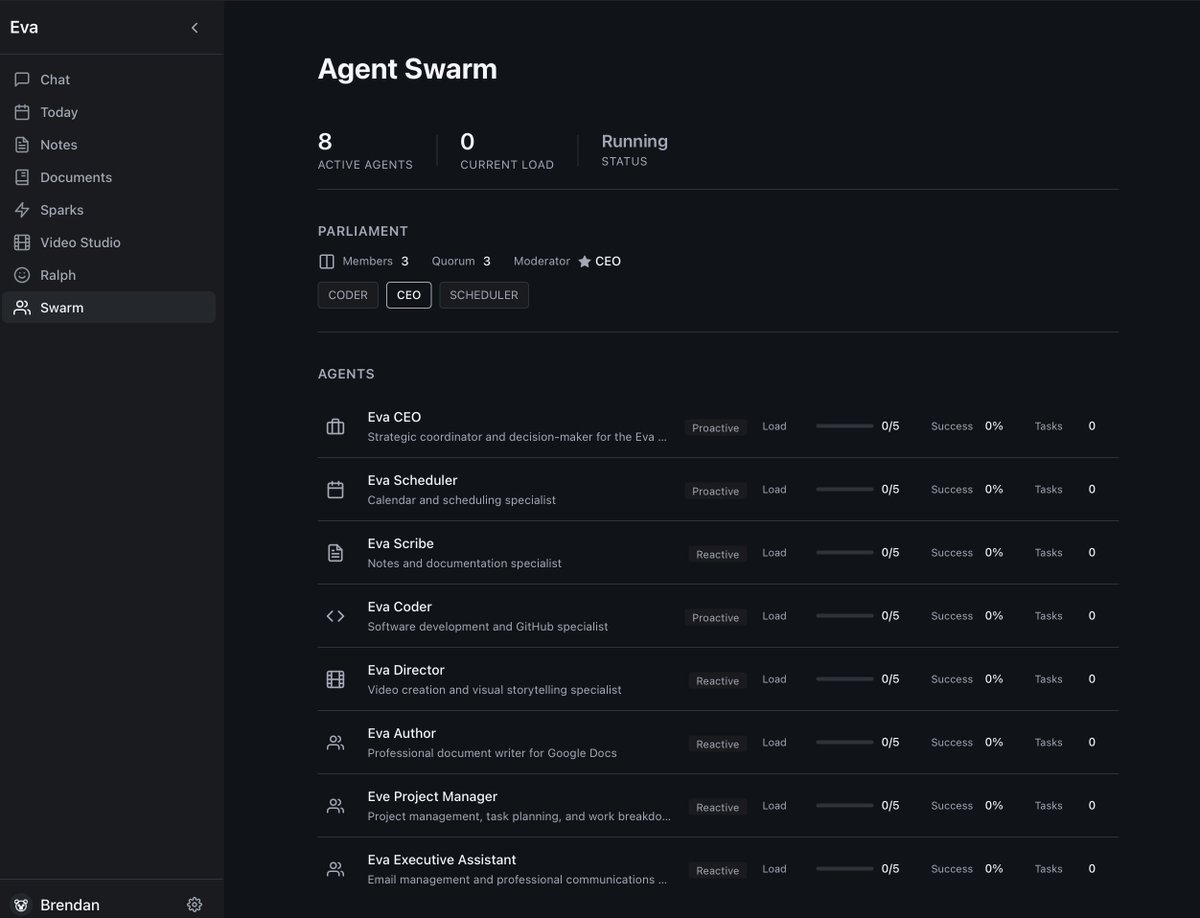The image size is (1200, 918).
Task: Click the Members panel icon in Parliament
Action: point(326,261)
